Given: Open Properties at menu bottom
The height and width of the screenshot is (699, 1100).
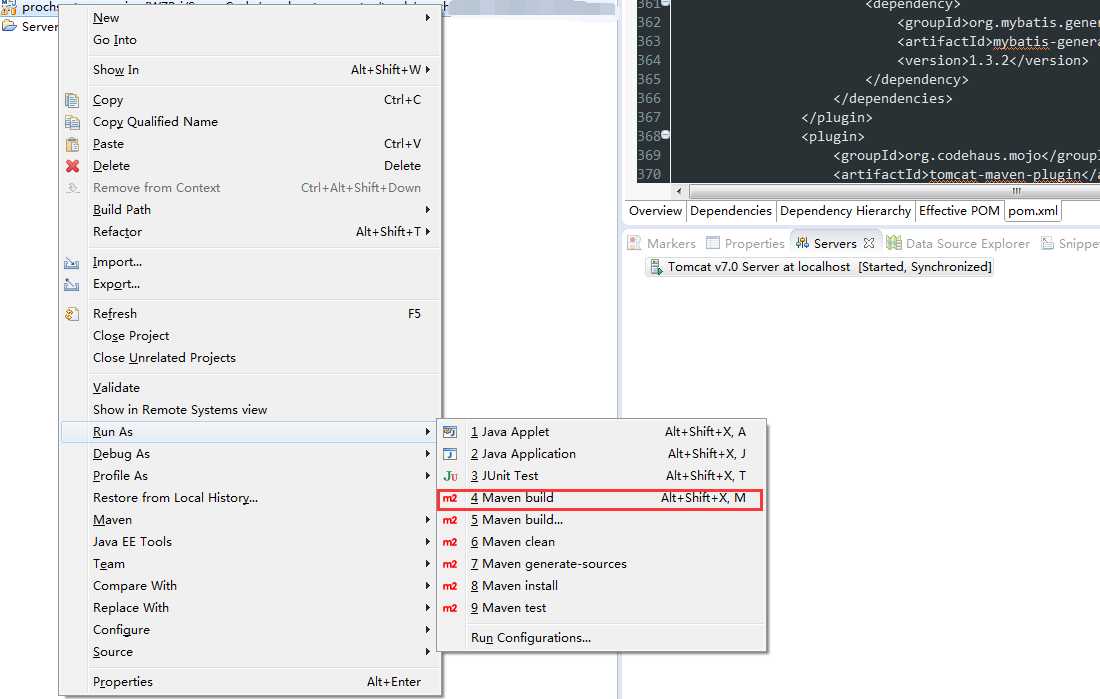Looking at the screenshot, I should click(x=250, y=681).
